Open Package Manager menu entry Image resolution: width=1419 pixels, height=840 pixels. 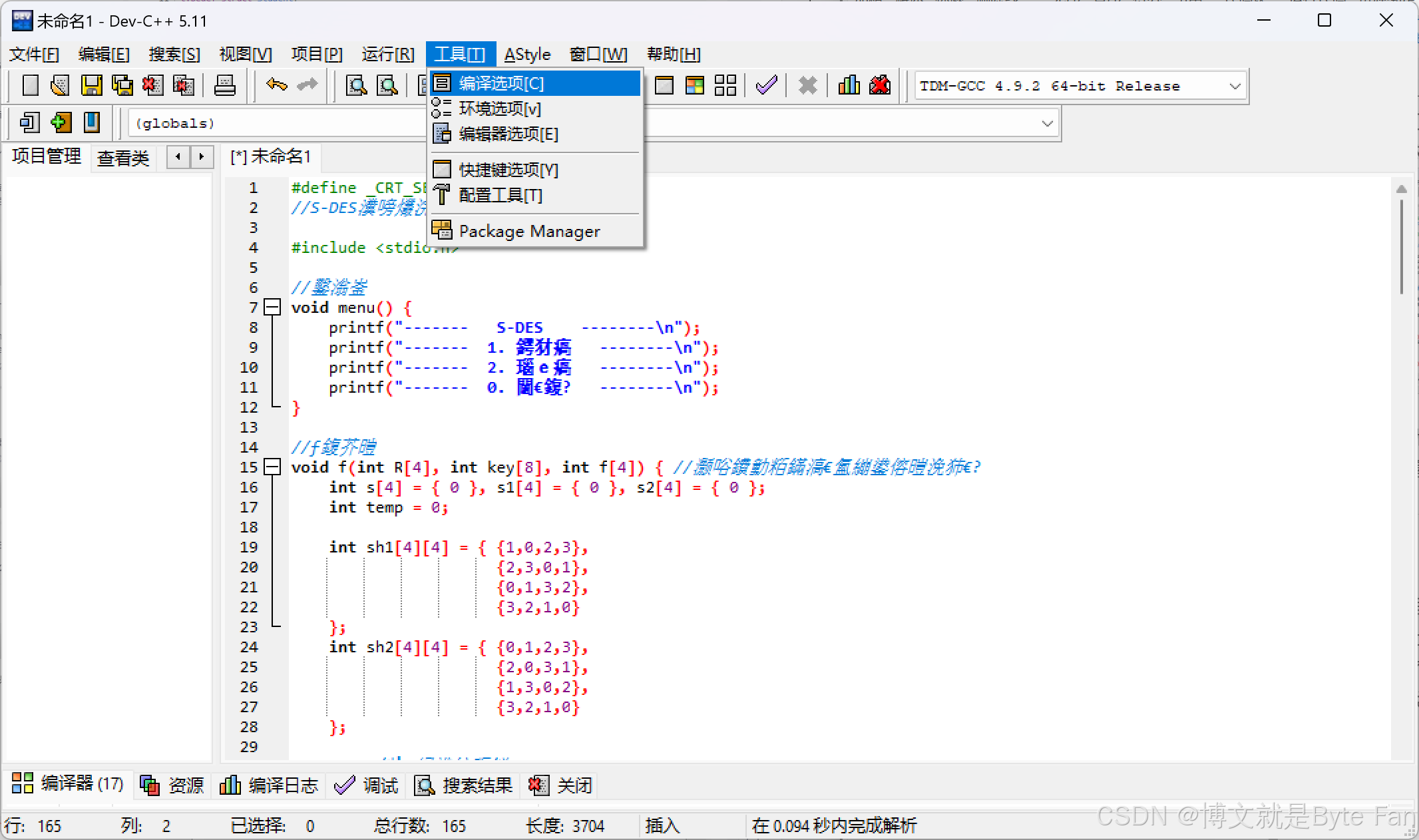click(529, 232)
